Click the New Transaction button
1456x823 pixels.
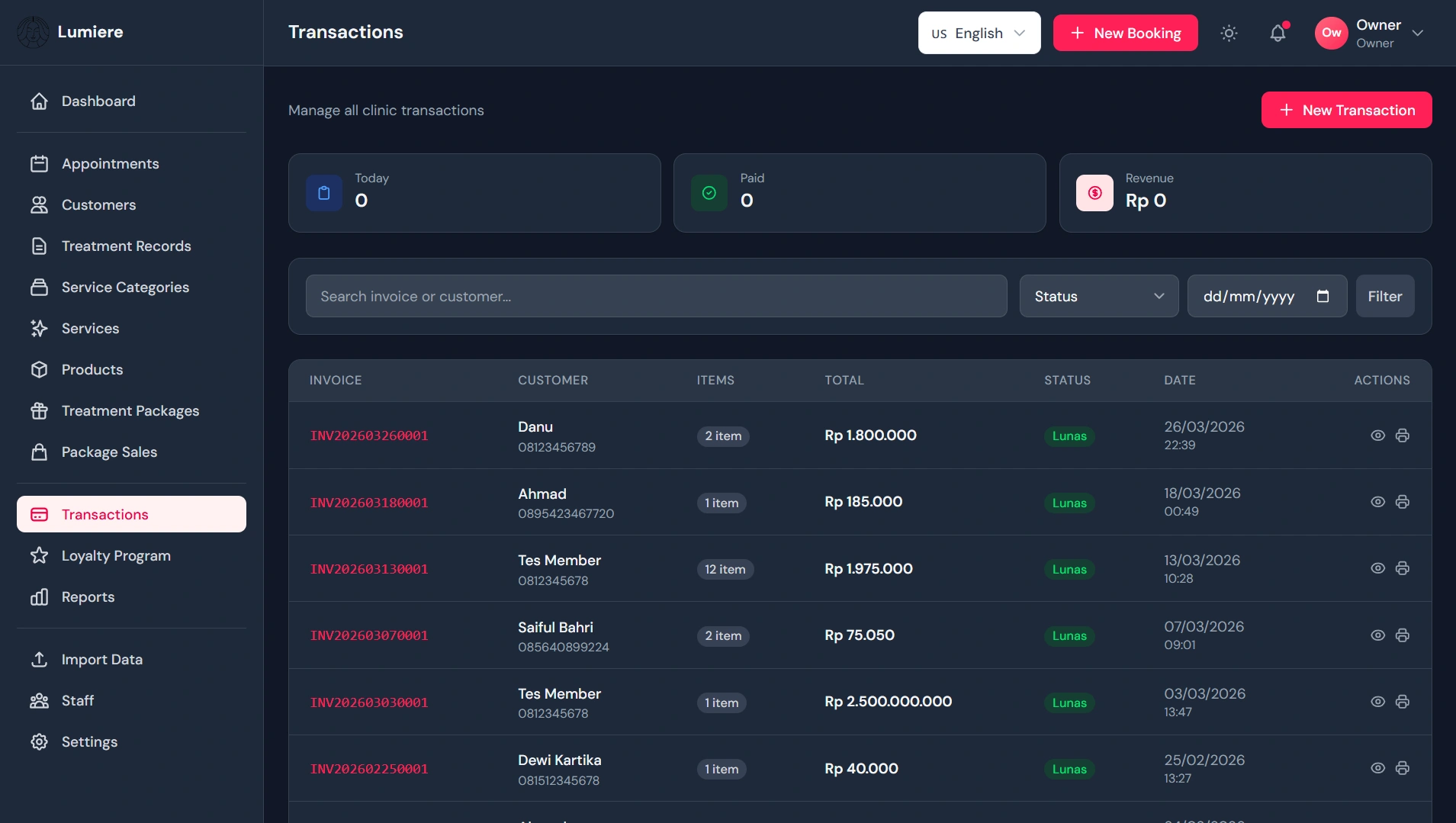click(1346, 110)
